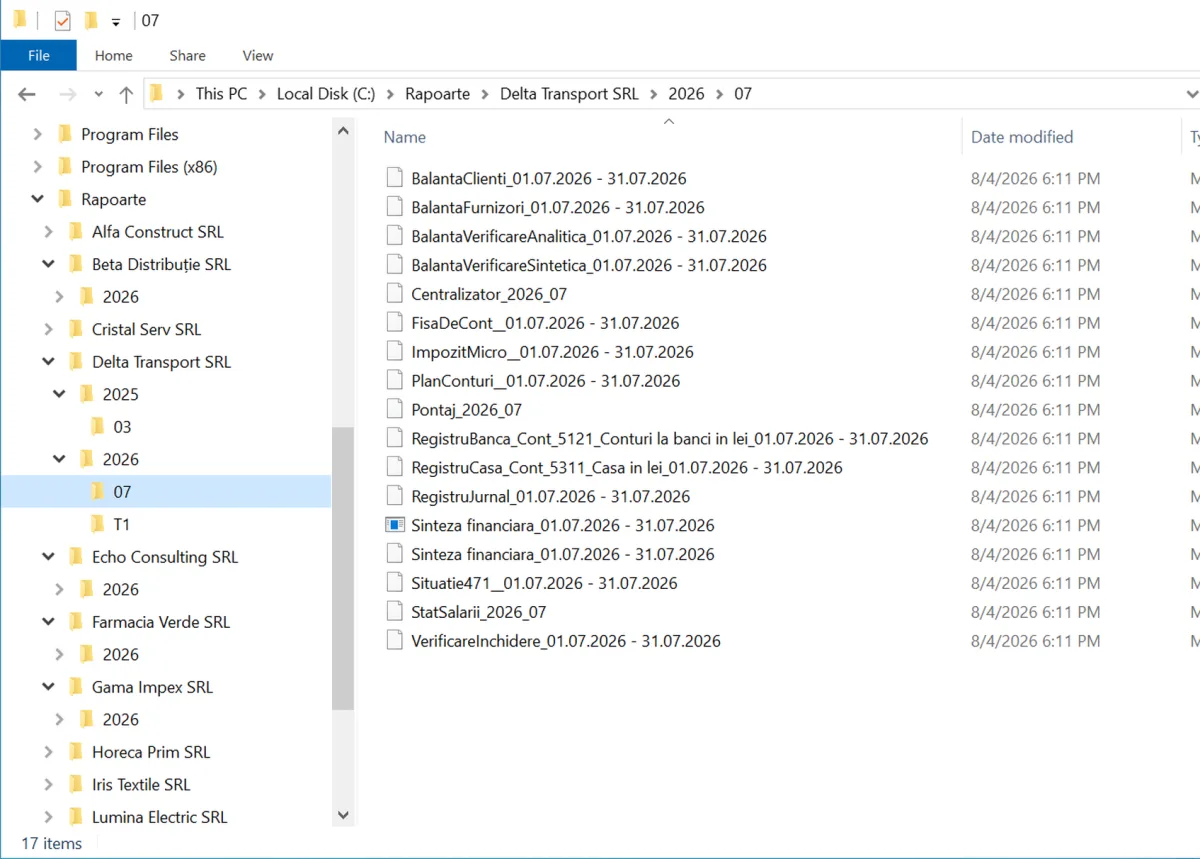Screen dimensions: 1200x859
Task: Go back using the Back arrow
Action: click(27, 94)
